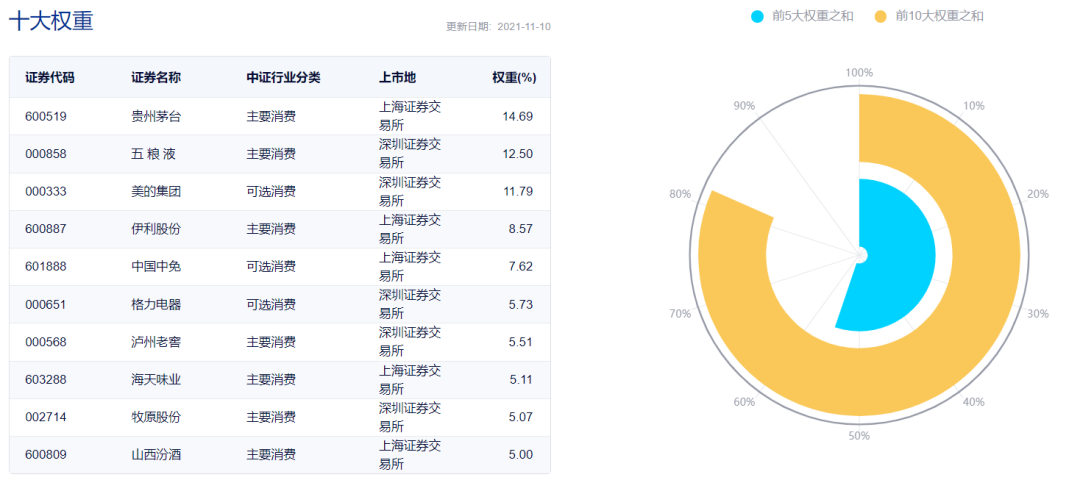This screenshot has width=1080, height=480.
Task: Click the 前10大权重之和 legend label
Action: point(939,17)
